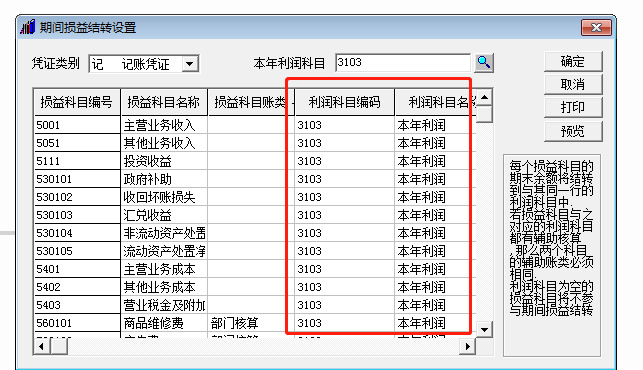This screenshot has width=643, height=370.
Task: Select cell 530104
Action: point(77,233)
